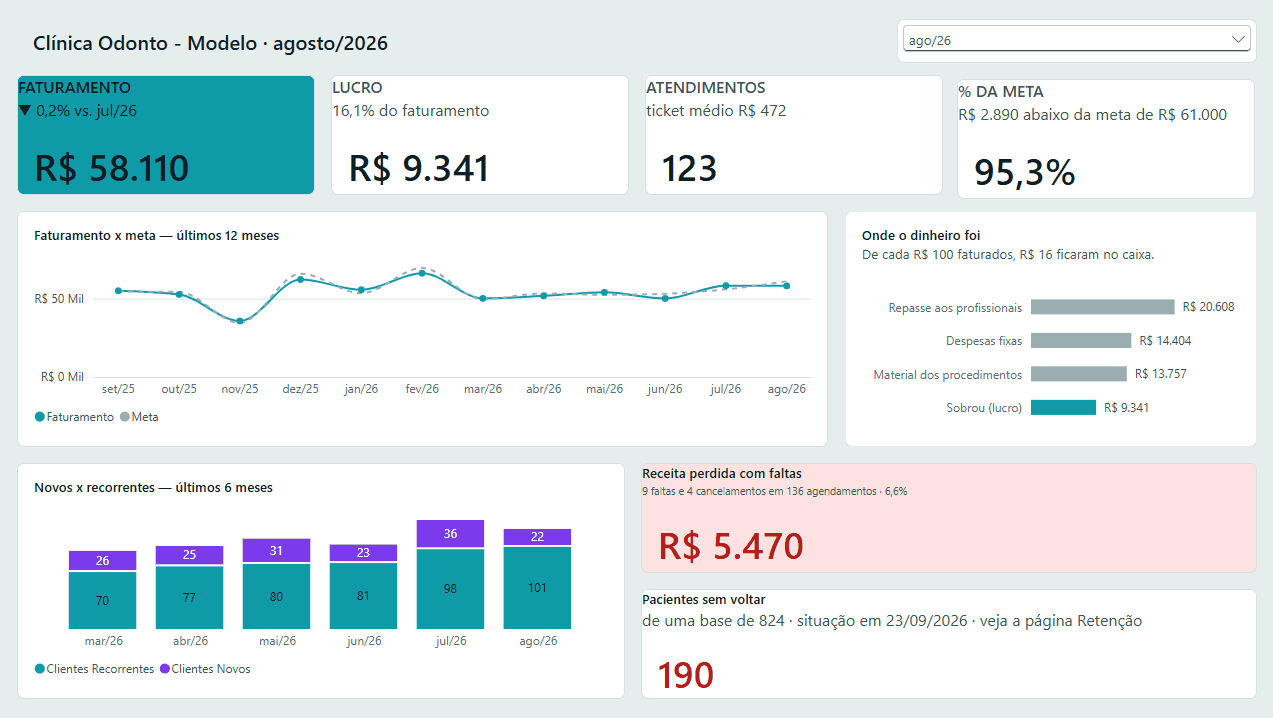Click the purple 25 segment for abr/26

pos(189,555)
